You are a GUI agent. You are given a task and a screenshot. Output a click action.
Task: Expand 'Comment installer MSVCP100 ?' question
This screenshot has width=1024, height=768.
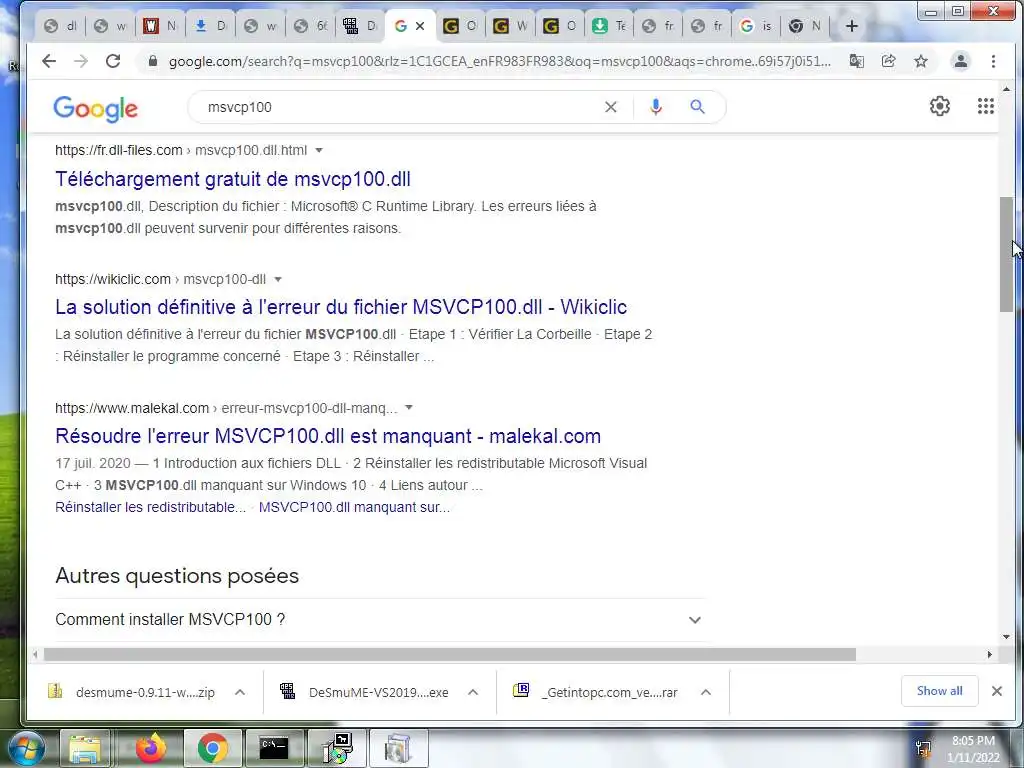pos(380,620)
